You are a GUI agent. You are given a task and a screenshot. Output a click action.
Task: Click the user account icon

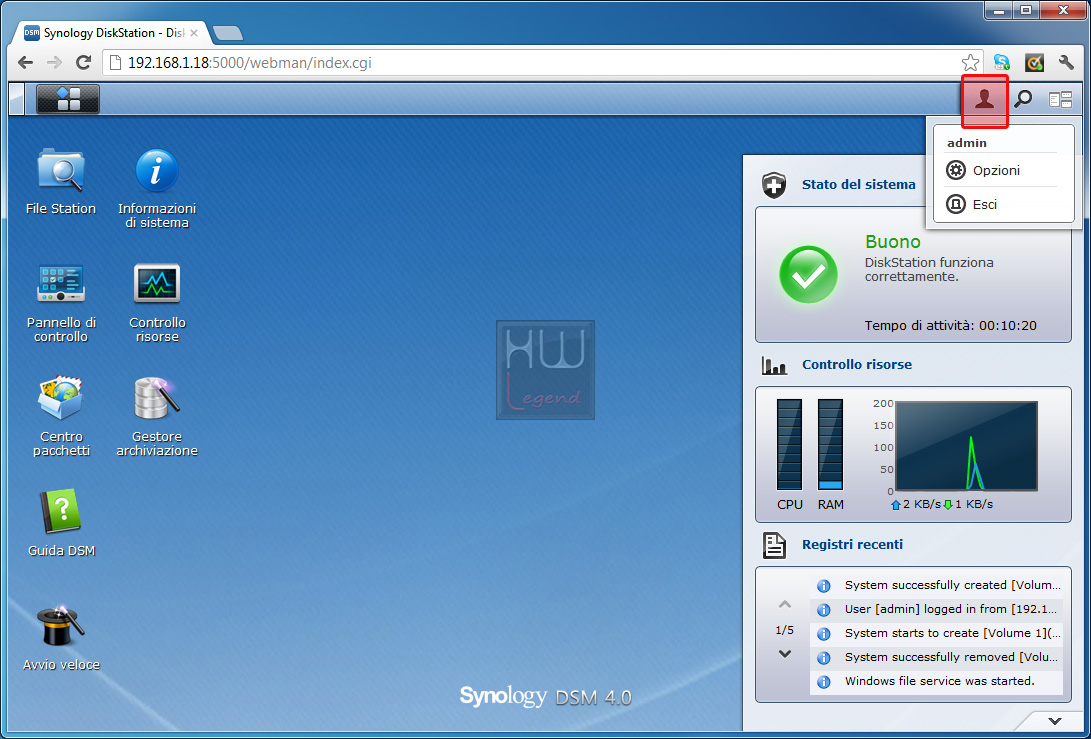pyautogui.click(x=984, y=100)
